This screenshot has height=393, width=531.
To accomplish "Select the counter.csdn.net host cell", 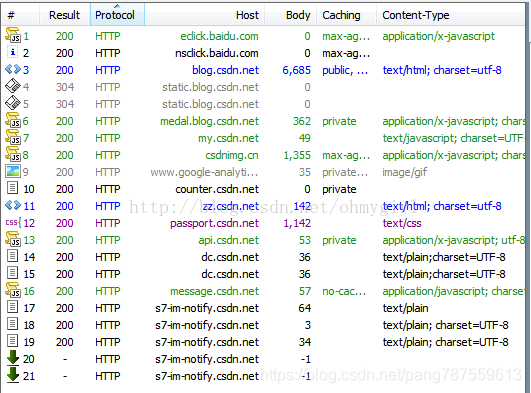I will click(217, 189).
